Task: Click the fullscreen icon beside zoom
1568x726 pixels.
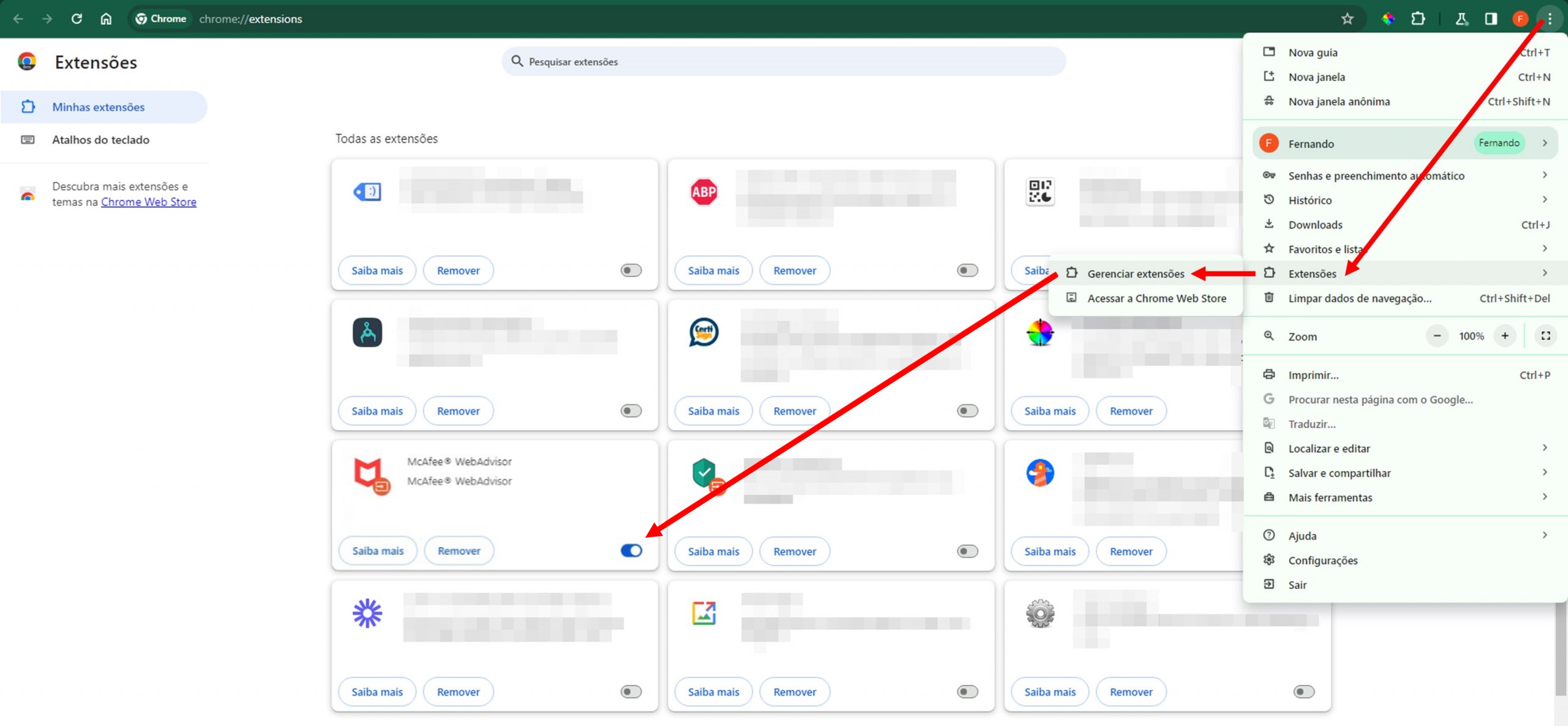Action: click(1545, 336)
